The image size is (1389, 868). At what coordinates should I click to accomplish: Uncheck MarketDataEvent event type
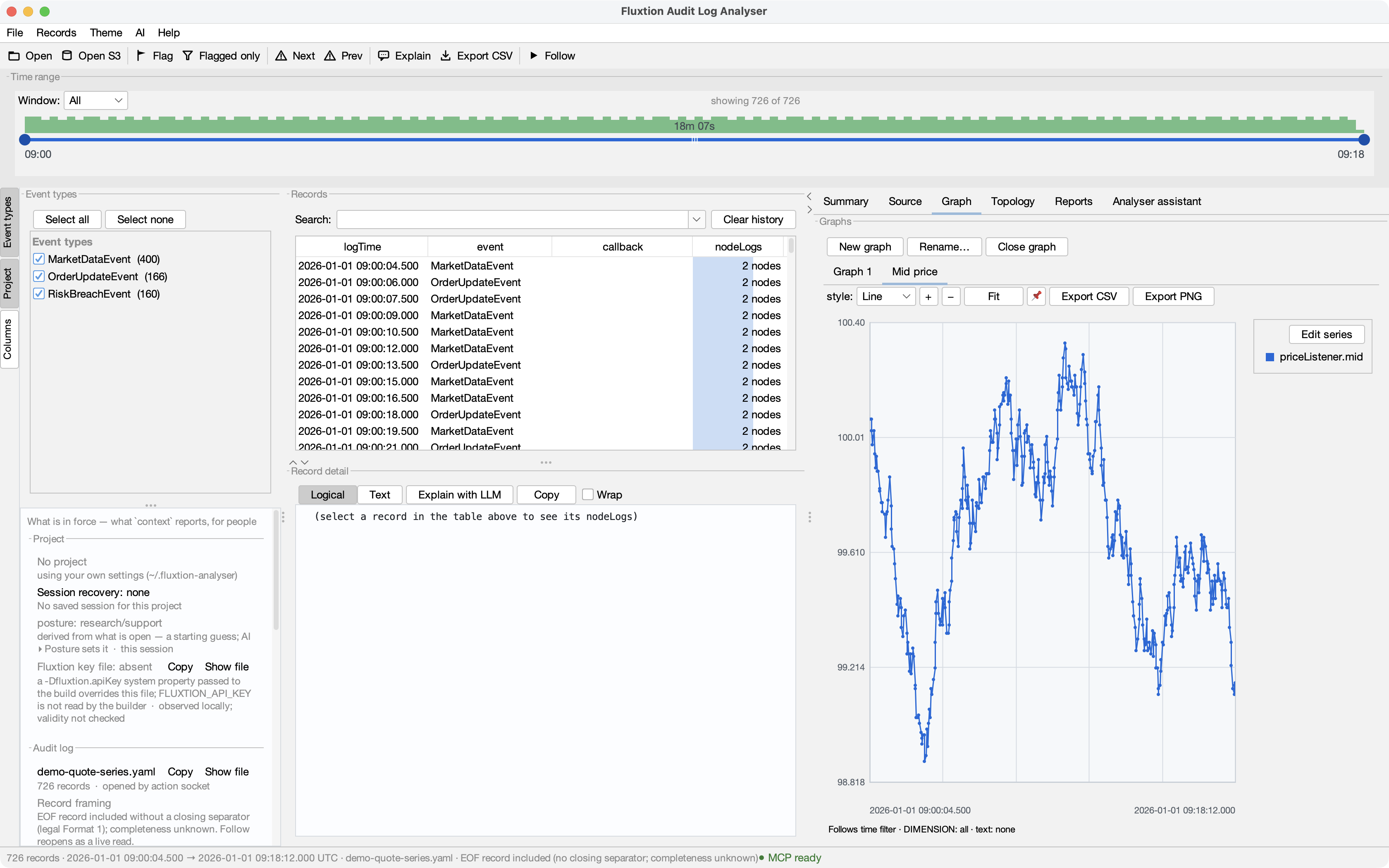(39, 259)
